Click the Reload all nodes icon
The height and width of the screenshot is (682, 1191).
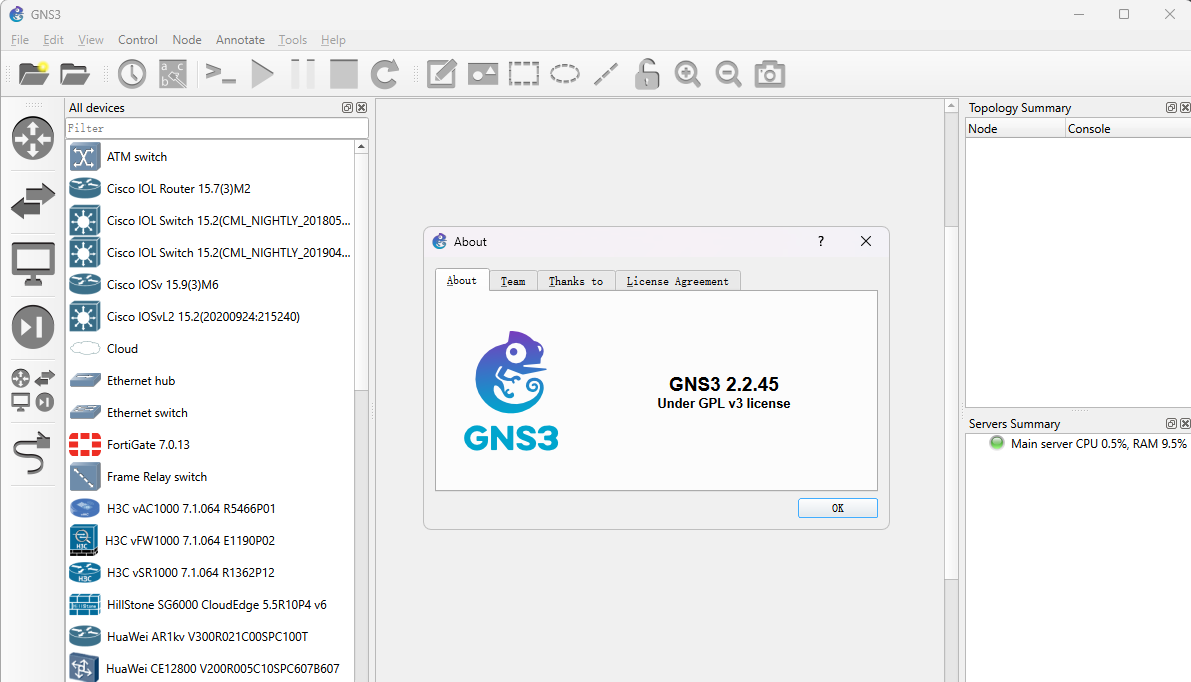click(384, 74)
